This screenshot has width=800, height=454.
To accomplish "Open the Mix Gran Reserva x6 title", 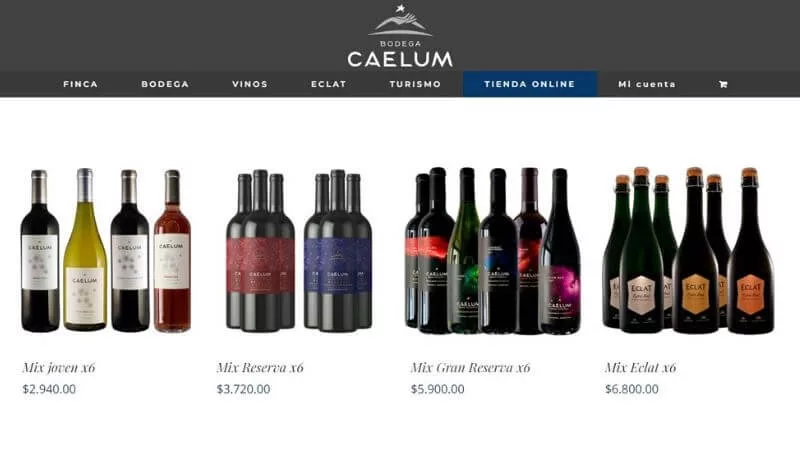I will pos(471,367).
